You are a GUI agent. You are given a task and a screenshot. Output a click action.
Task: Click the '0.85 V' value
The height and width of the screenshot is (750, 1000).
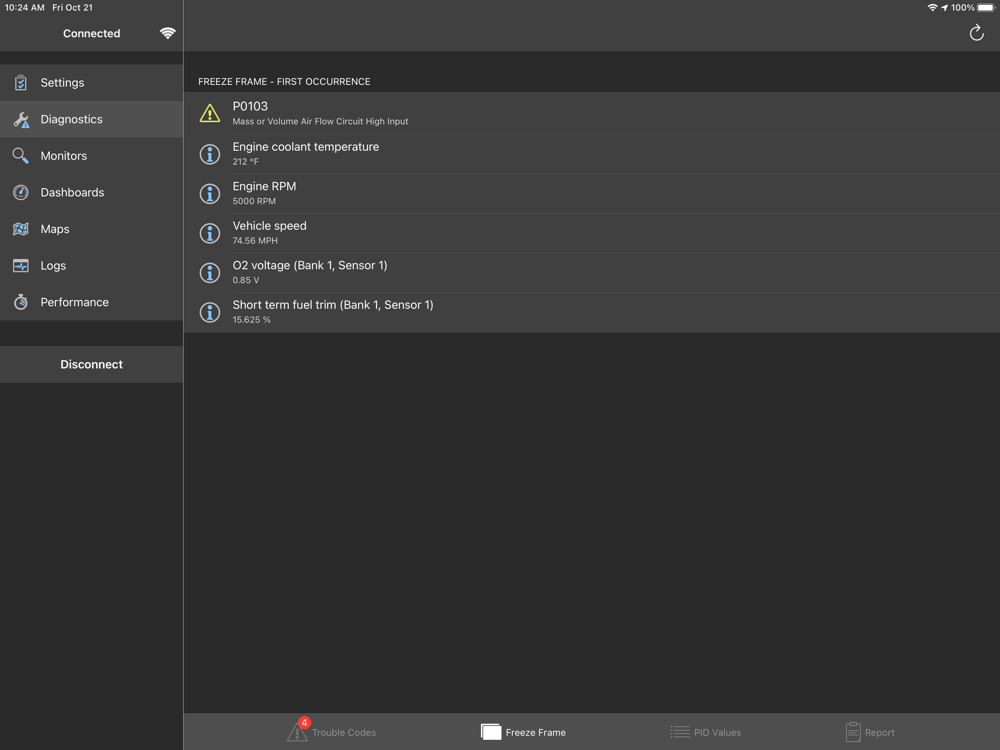click(246, 280)
